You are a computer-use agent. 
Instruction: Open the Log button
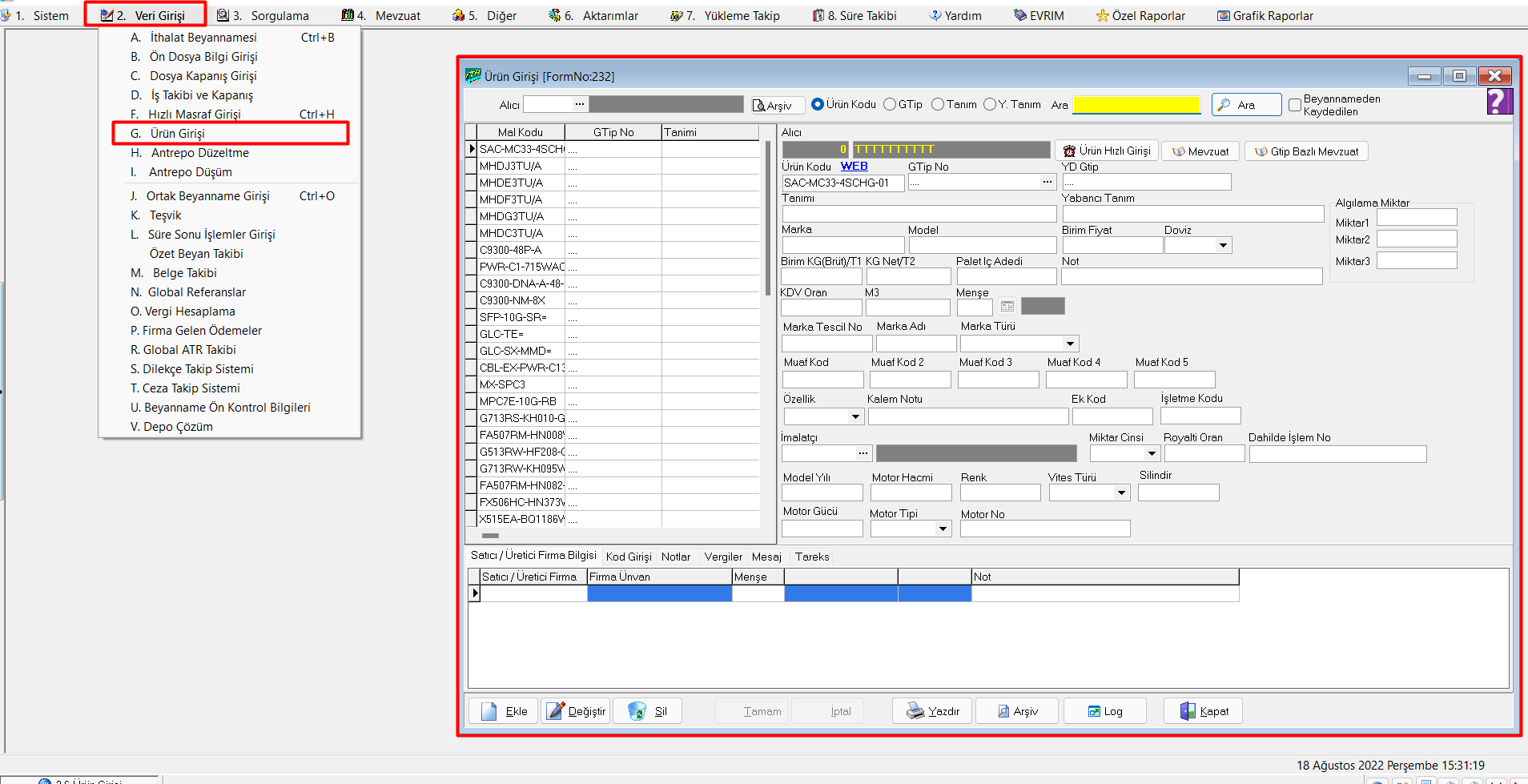[x=1104, y=711]
